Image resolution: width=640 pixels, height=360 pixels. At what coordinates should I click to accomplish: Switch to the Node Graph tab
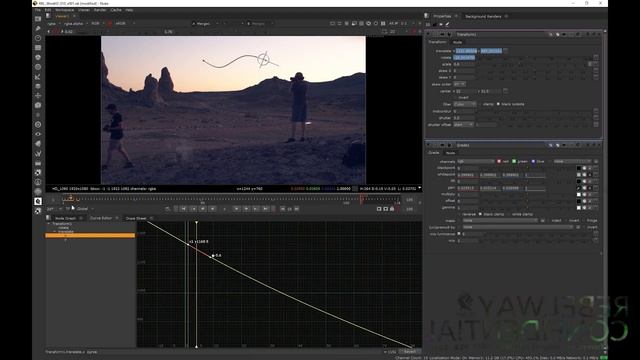point(65,218)
